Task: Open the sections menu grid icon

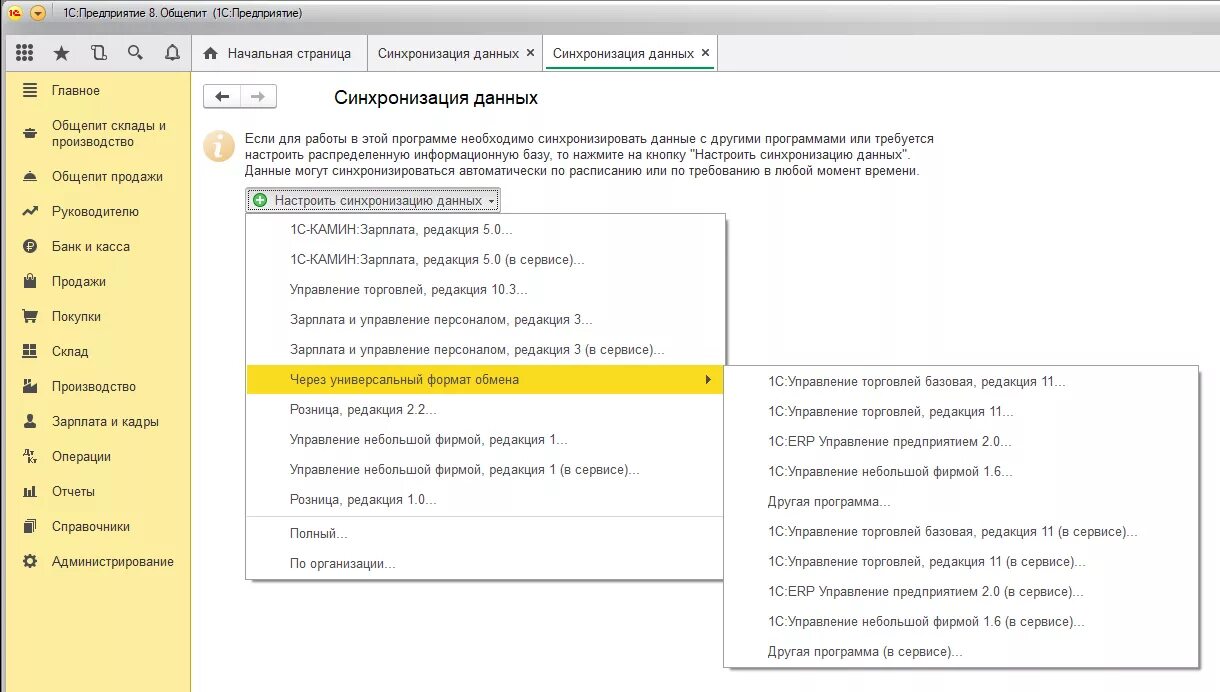Action: (25, 53)
